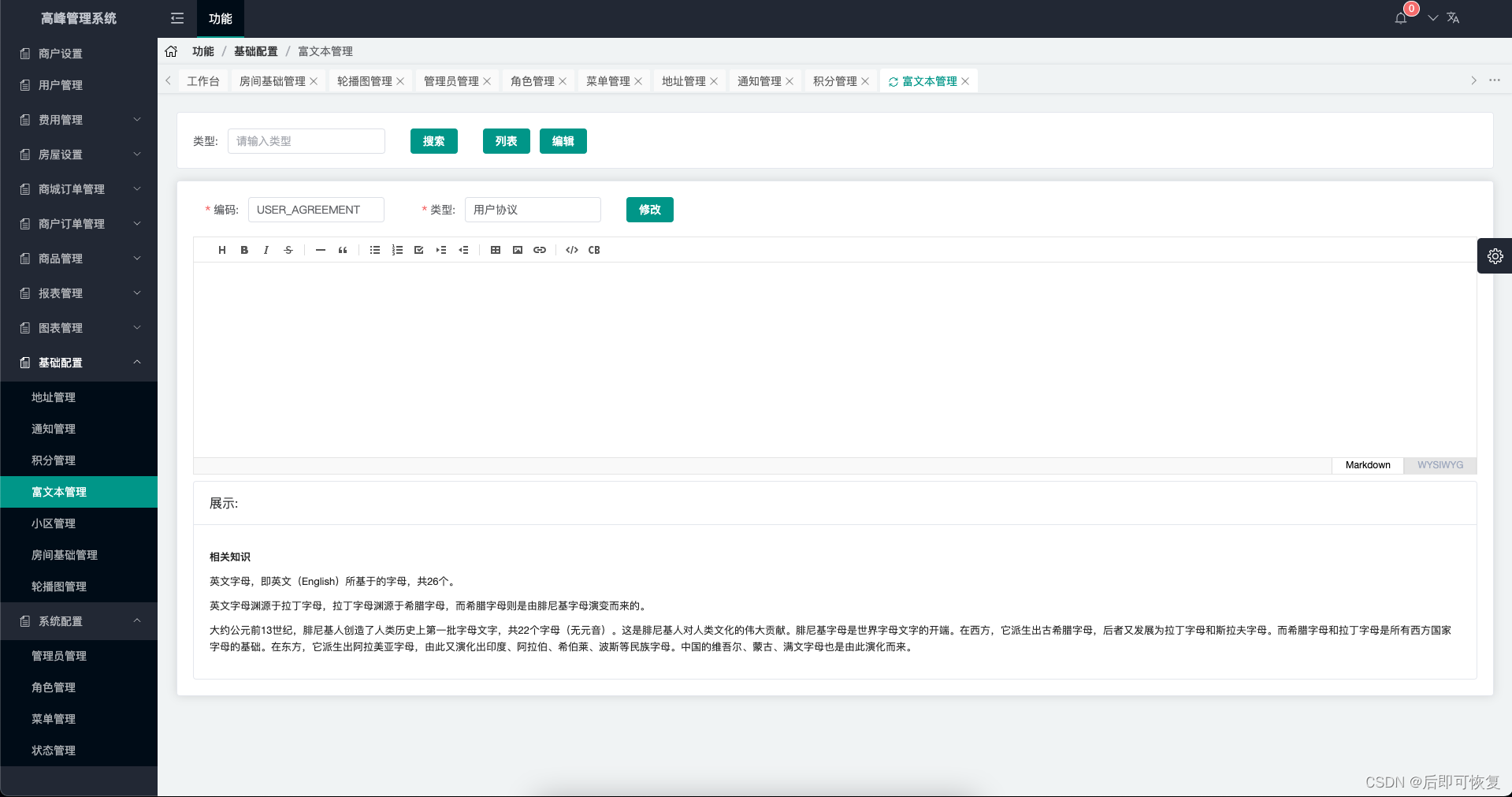Collapse the 基础配置 menu

coord(79,363)
